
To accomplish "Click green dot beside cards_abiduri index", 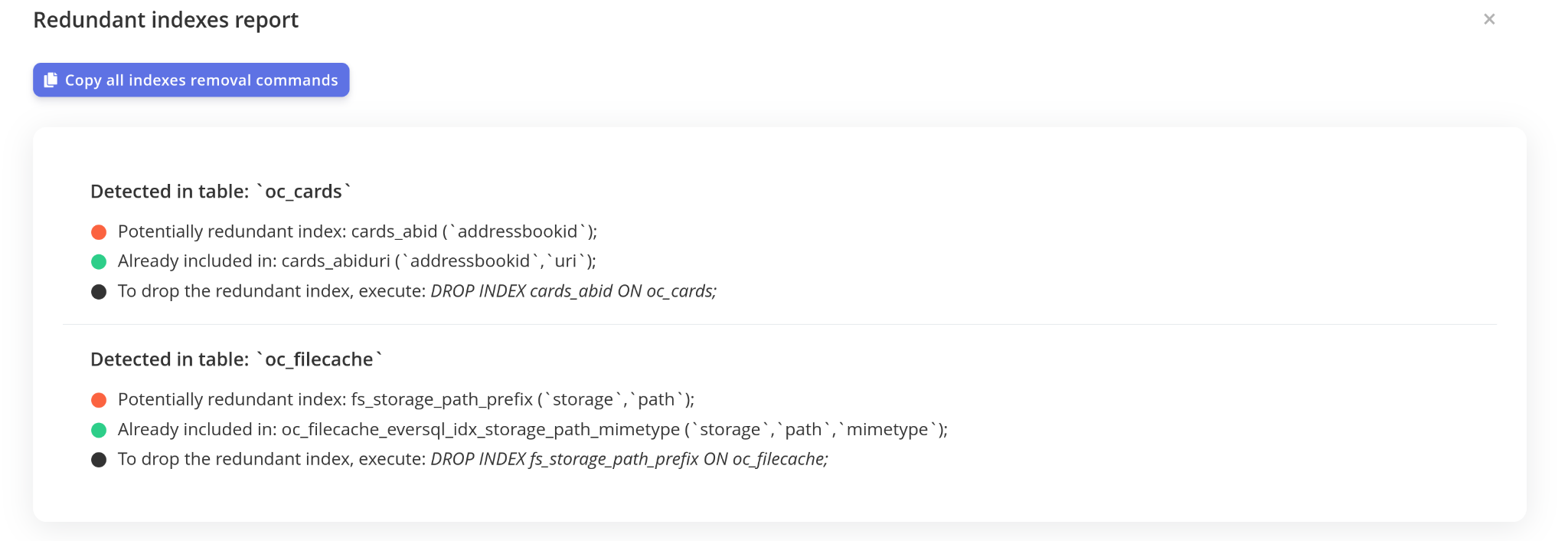I will pos(99,262).
